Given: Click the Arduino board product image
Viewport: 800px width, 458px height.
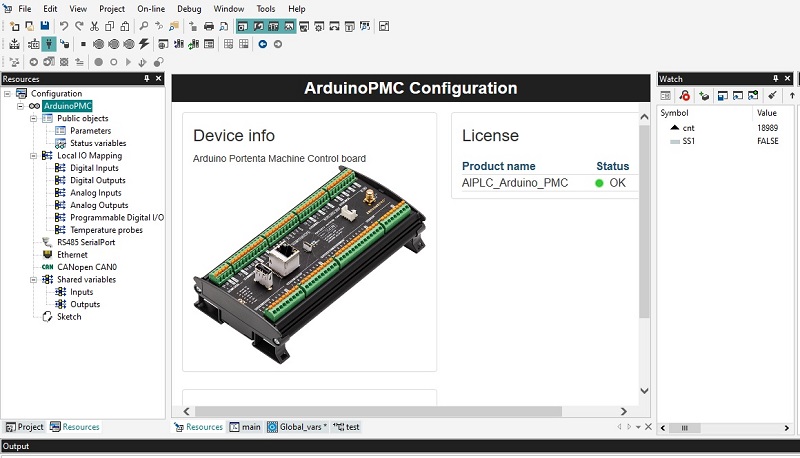Looking at the screenshot, I should click(310, 265).
